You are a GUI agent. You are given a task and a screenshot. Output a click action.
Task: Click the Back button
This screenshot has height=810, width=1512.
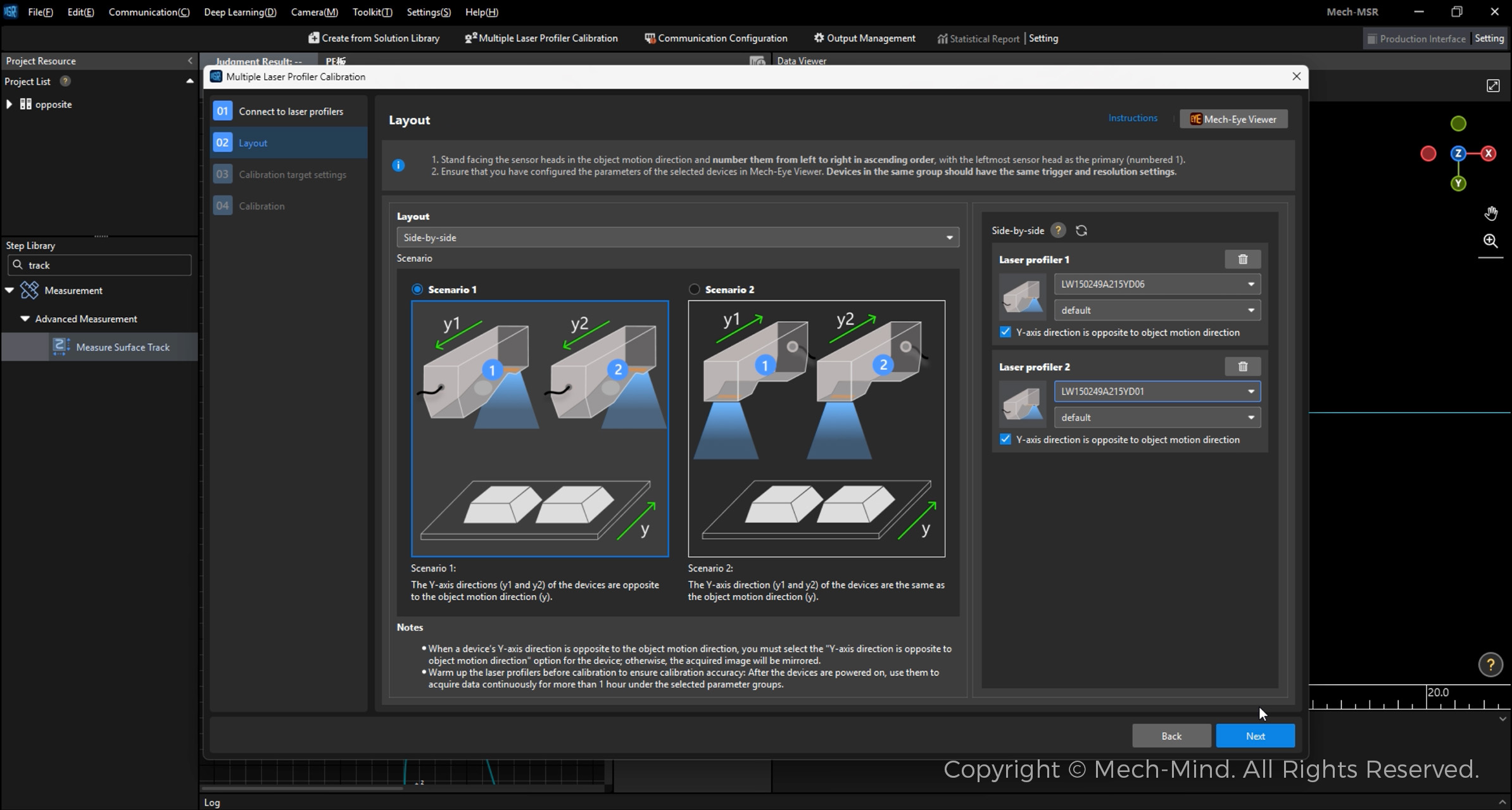click(1171, 736)
